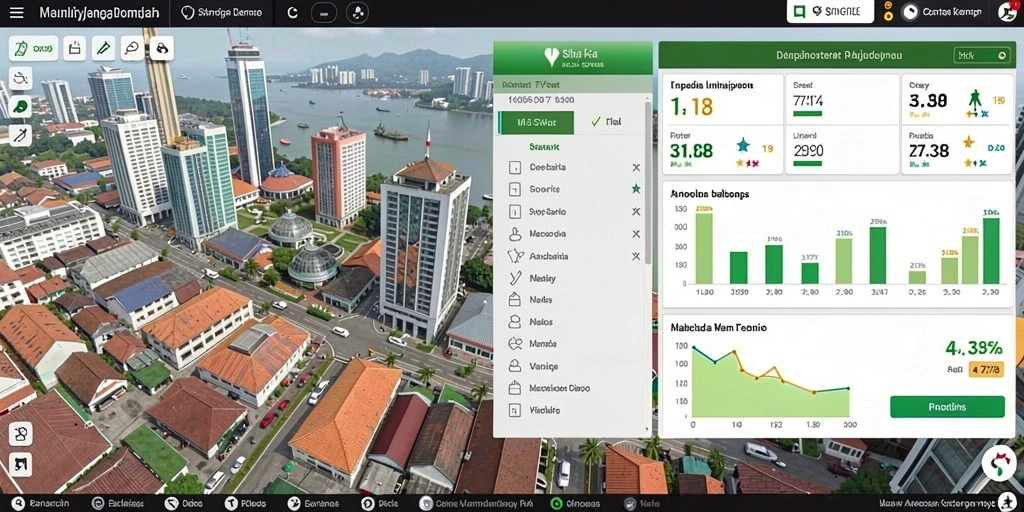Switch to the Flel tab with checkmark
Image resolution: width=1024 pixels, height=512 pixels.
tap(606, 121)
